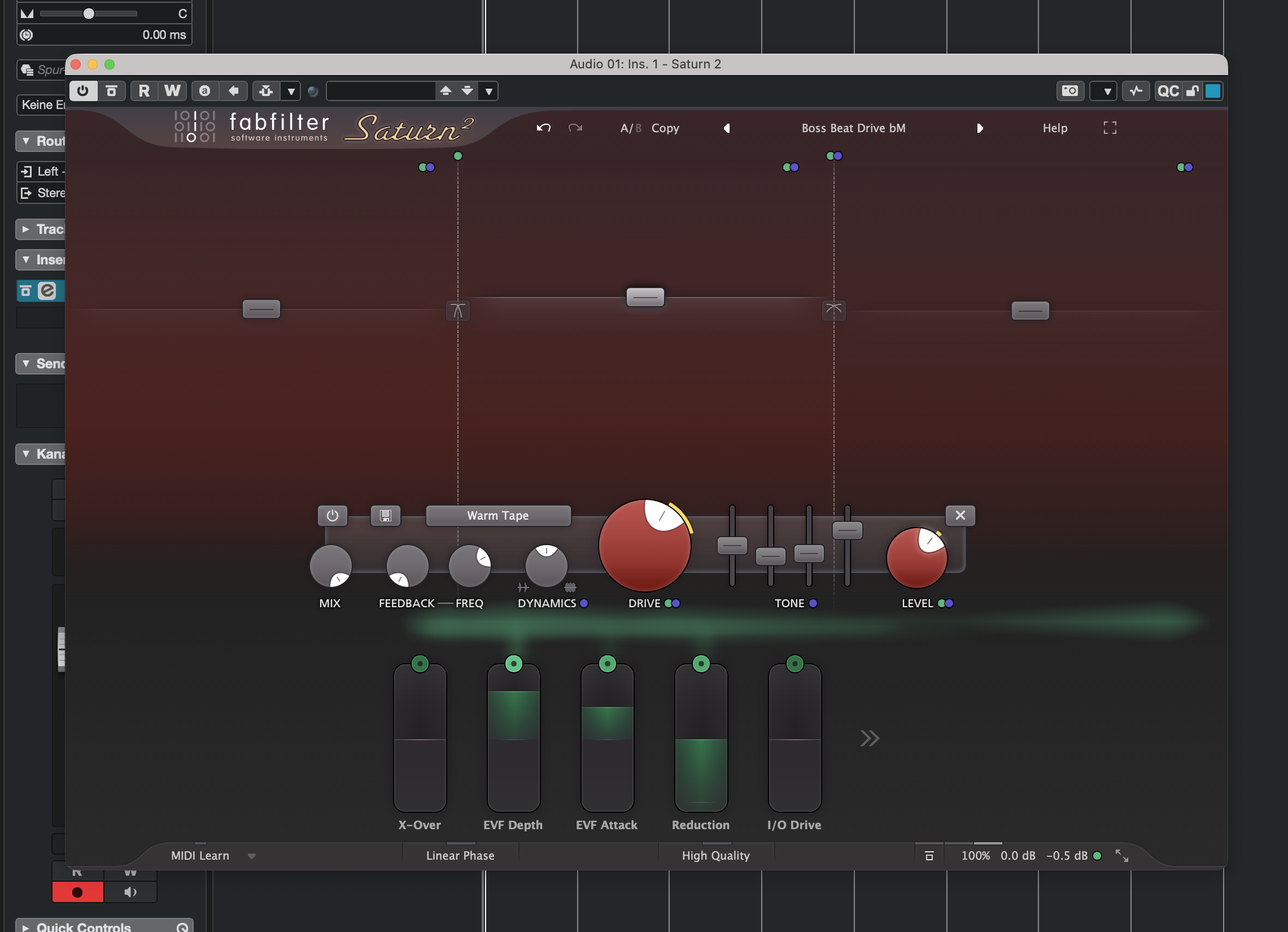Open the preset browser dropdown in the Cubase header
1288x932 pixels.
coord(489,91)
